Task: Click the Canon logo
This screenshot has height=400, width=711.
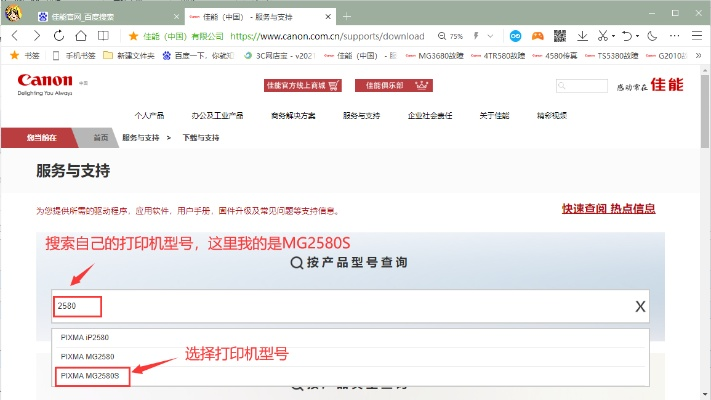Action: click(45, 84)
